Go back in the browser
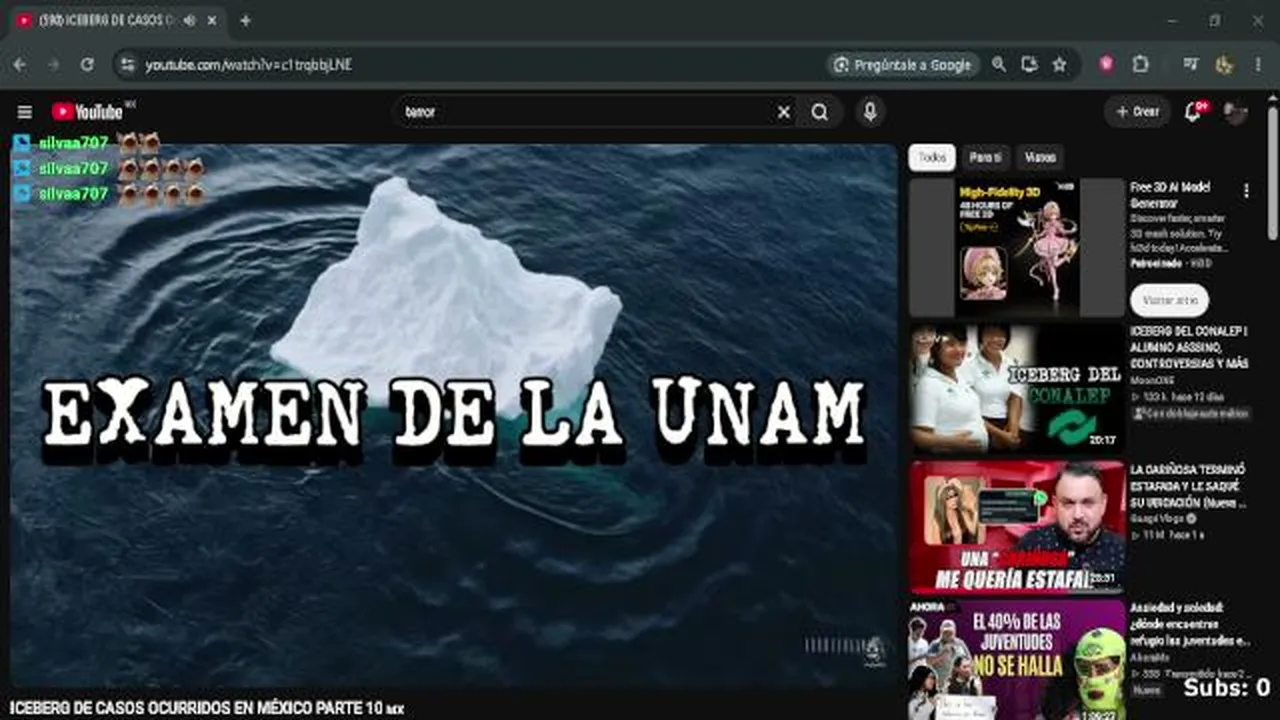The image size is (1280, 720). pos(20,64)
